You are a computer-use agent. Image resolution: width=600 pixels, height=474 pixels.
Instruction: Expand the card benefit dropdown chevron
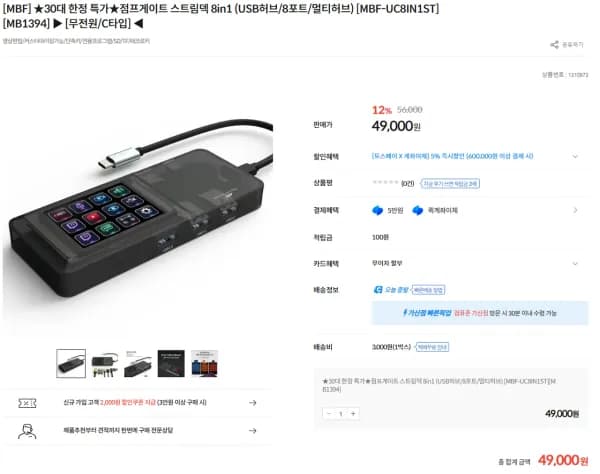tap(575, 264)
